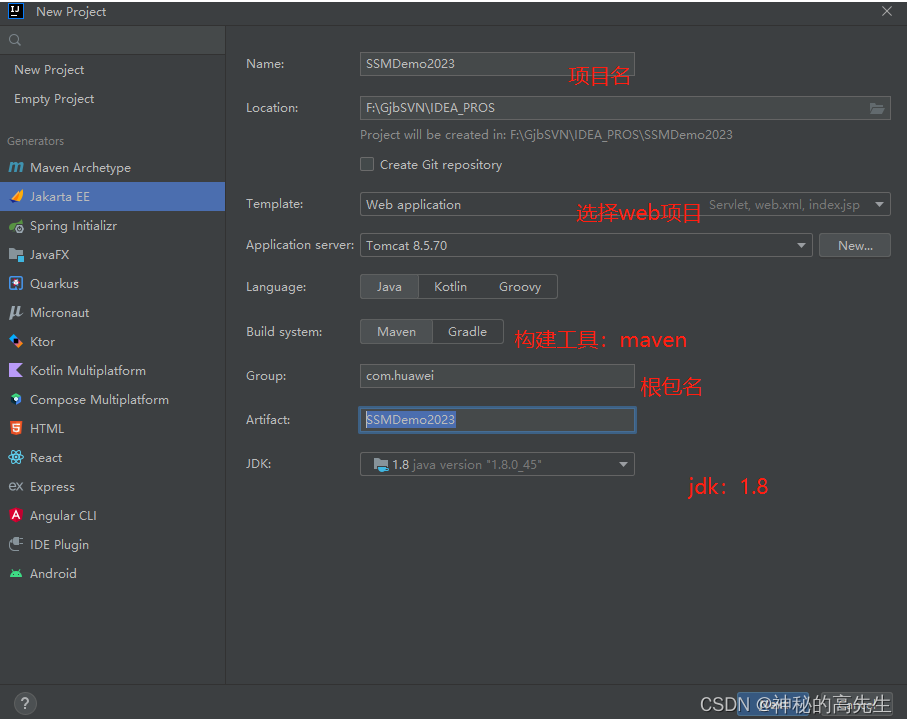Enable the Create Git repository checkbox
Viewport: 908px width, 724px height.
367,164
